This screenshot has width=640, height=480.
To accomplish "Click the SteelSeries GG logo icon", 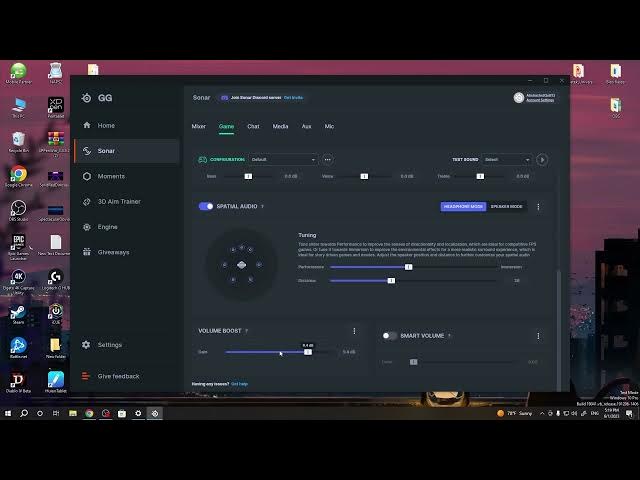I will pyautogui.click(x=87, y=98).
